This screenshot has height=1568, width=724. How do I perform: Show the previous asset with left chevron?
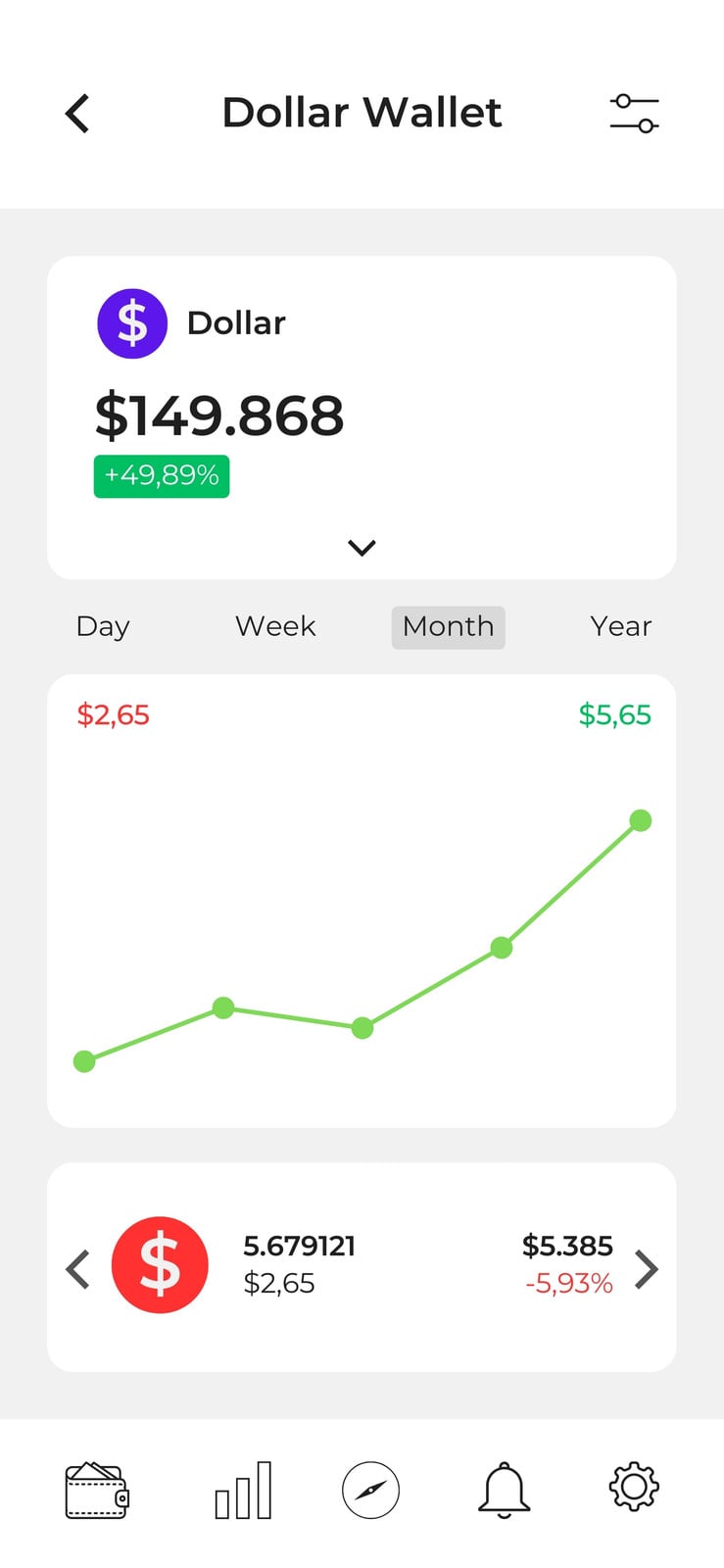click(77, 1269)
